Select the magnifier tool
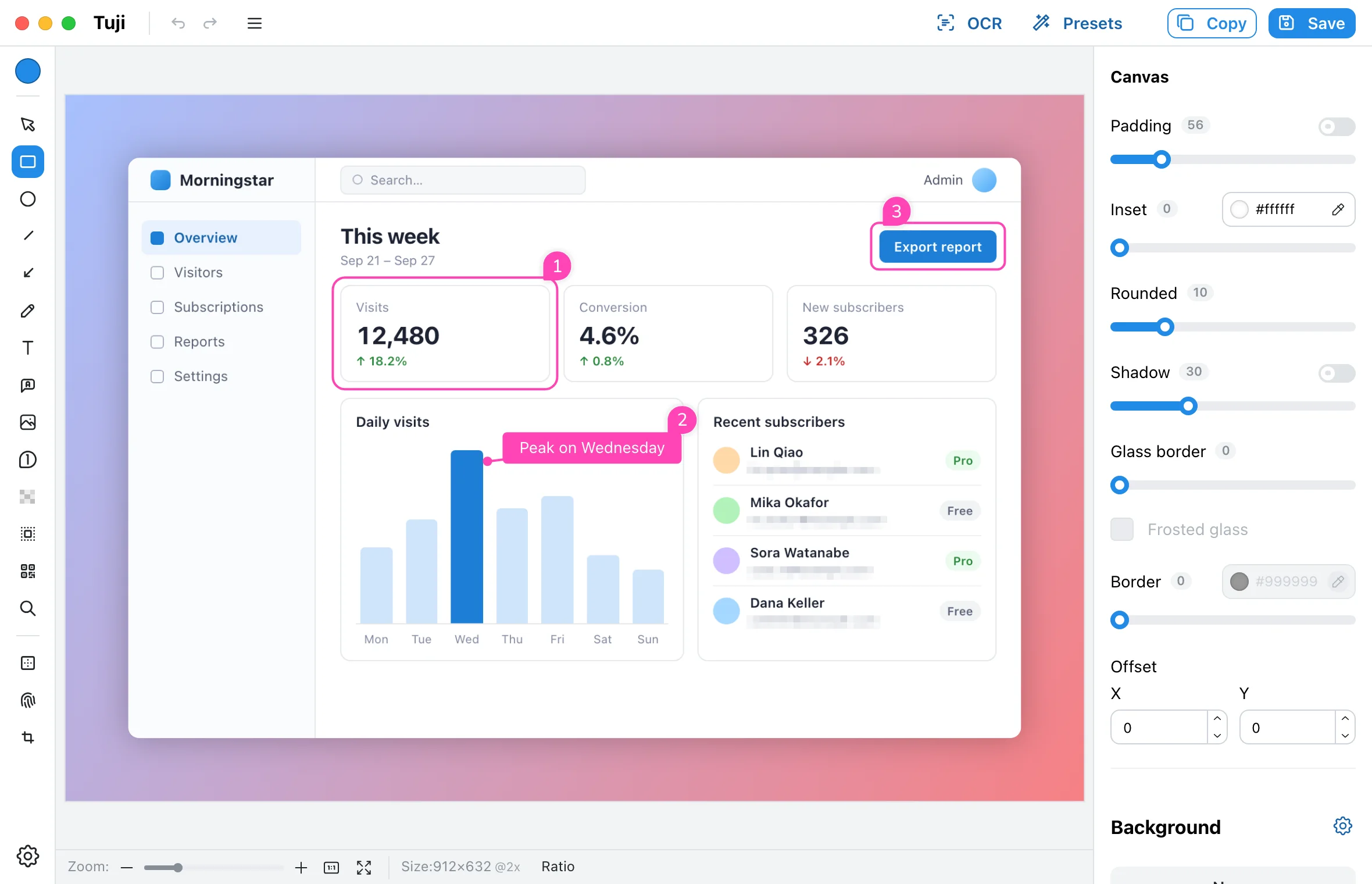Image resolution: width=1372 pixels, height=884 pixels. click(x=27, y=608)
